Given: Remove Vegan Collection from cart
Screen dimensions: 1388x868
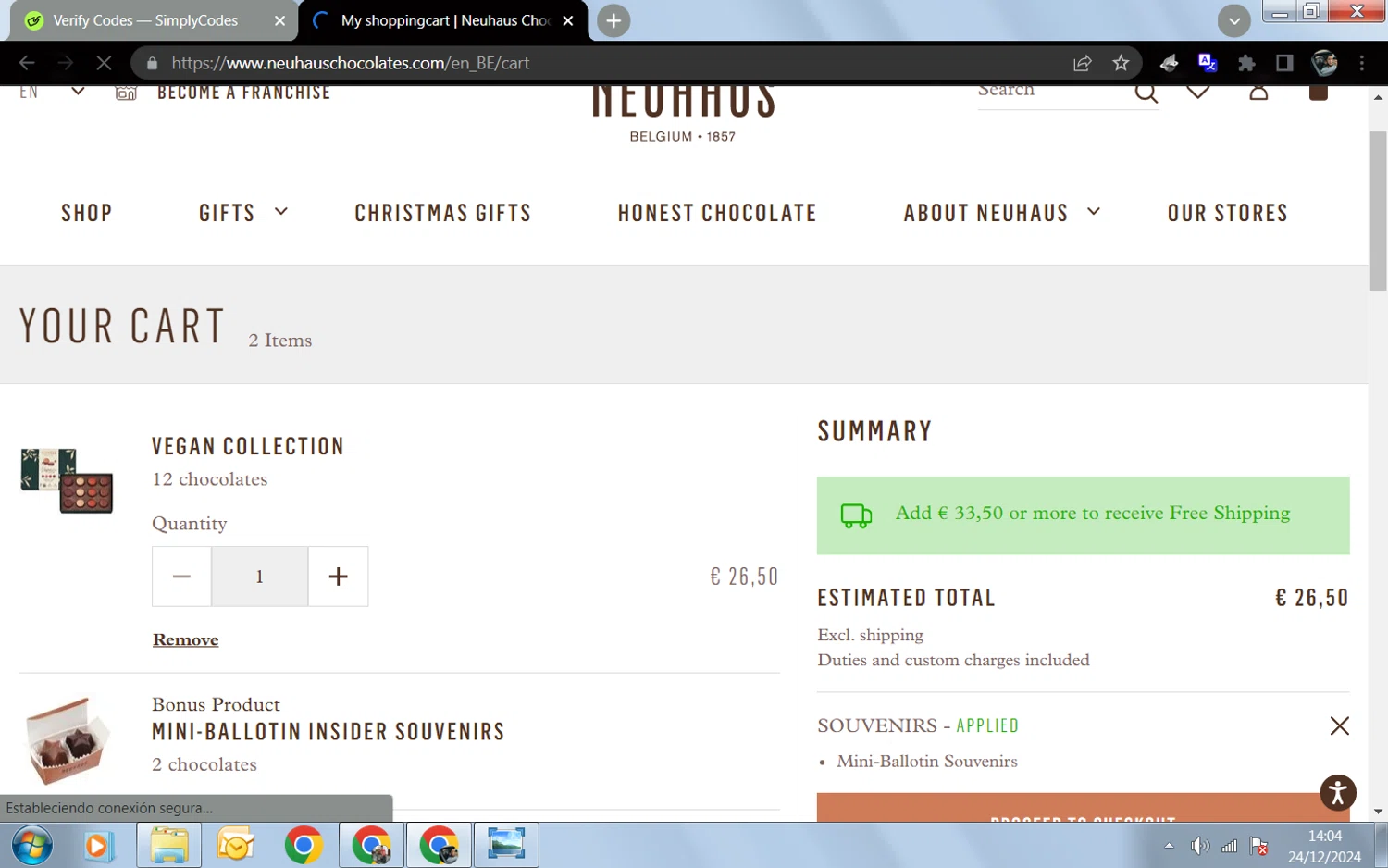Looking at the screenshot, I should 186,639.
